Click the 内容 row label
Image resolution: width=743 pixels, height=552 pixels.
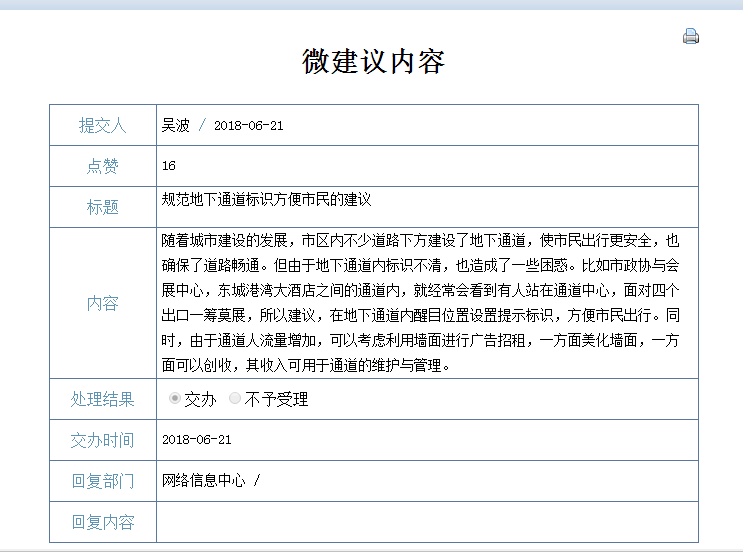click(x=102, y=303)
